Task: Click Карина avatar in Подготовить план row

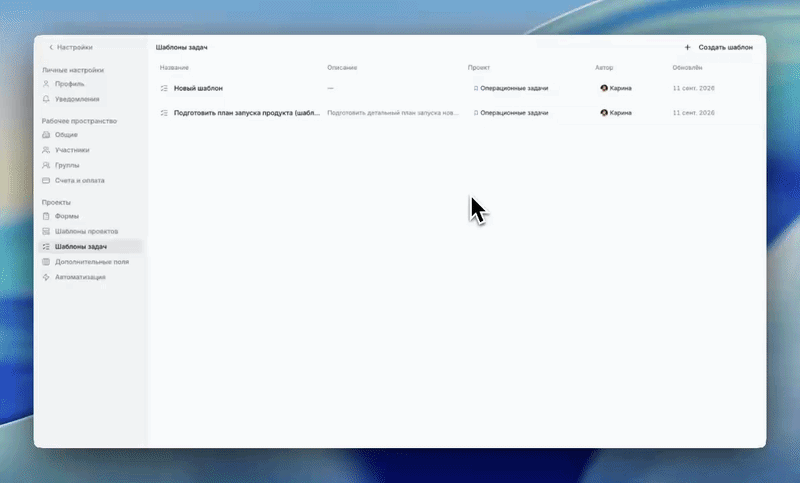Action: pos(604,113)
